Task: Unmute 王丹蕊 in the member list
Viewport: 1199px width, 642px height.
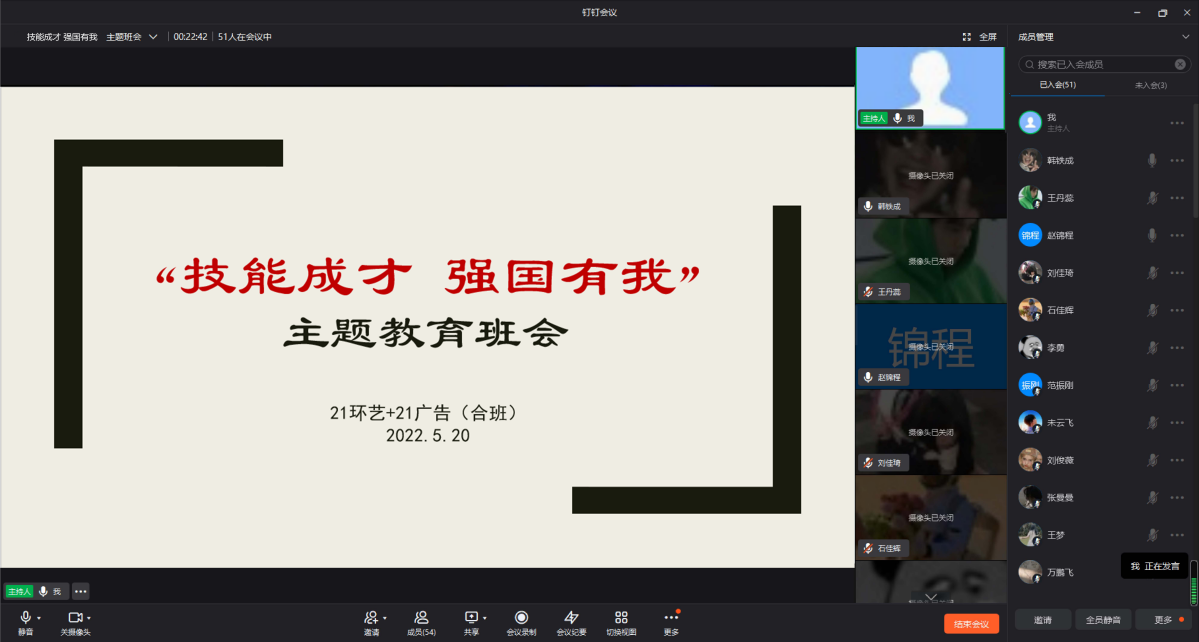Action: (1152, 198)
